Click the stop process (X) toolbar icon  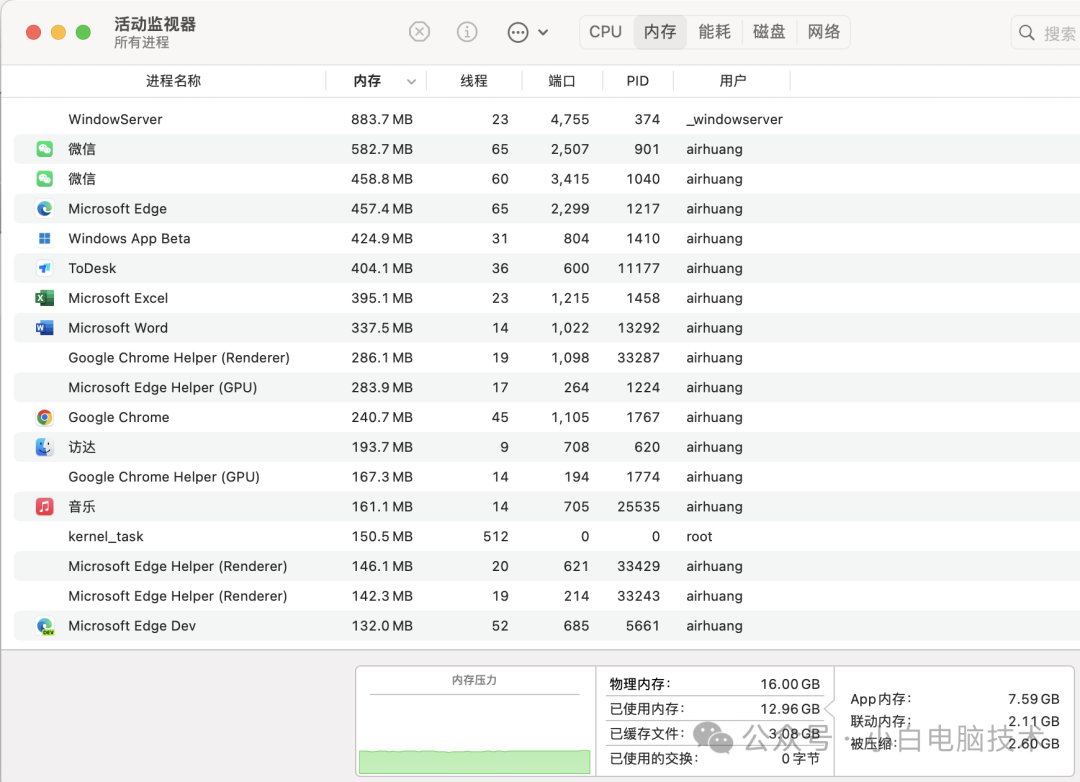[419, 32]
